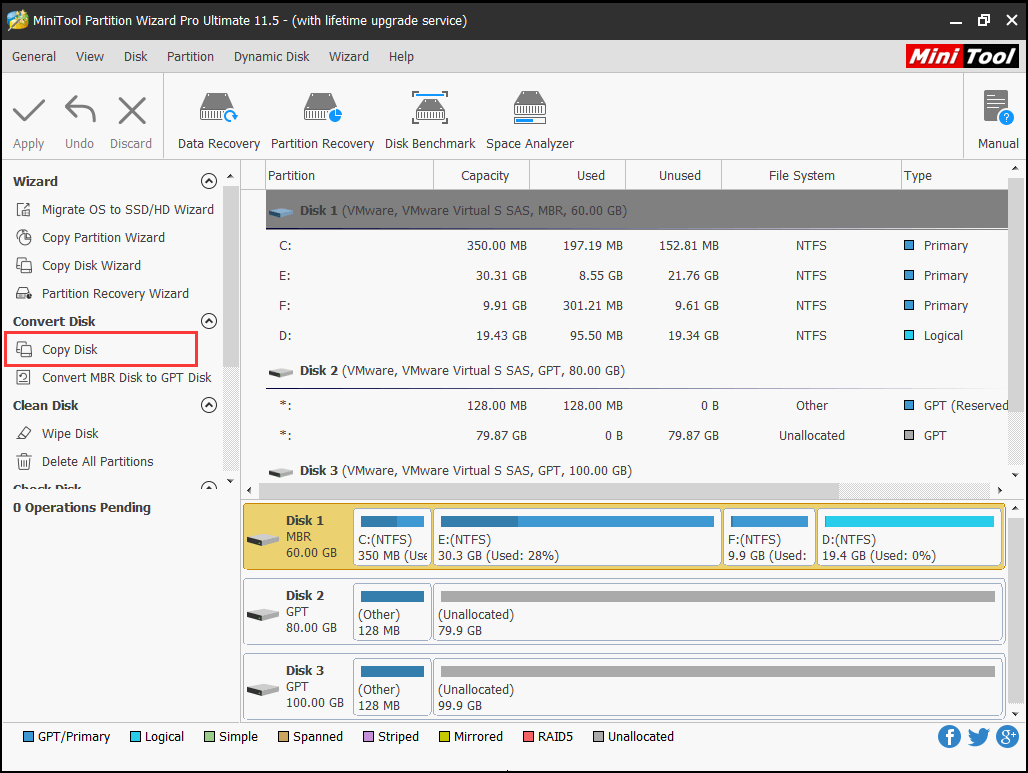This screenshot has width=1028, height=773.
Task: Select the E: partition row
Action: (637, 276)
